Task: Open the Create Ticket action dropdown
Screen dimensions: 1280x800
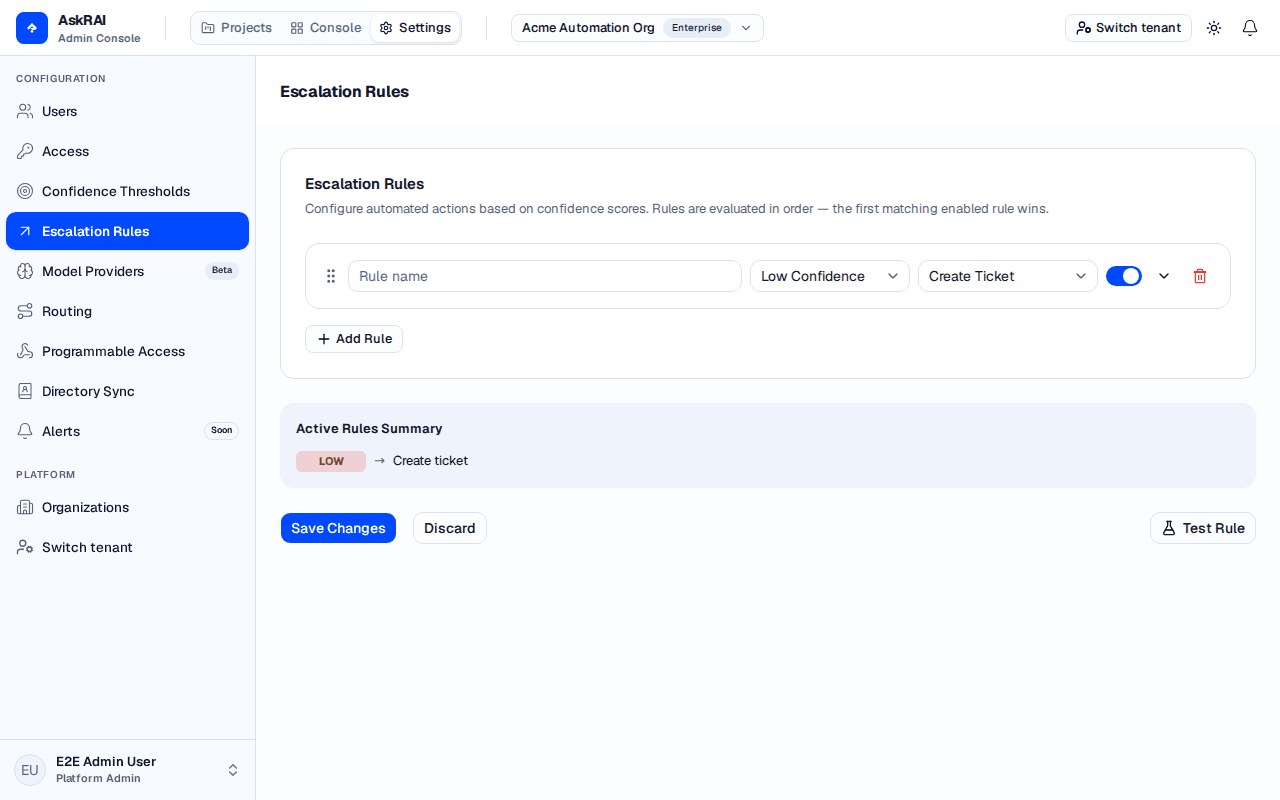Action: click(x=1008, y=276)
